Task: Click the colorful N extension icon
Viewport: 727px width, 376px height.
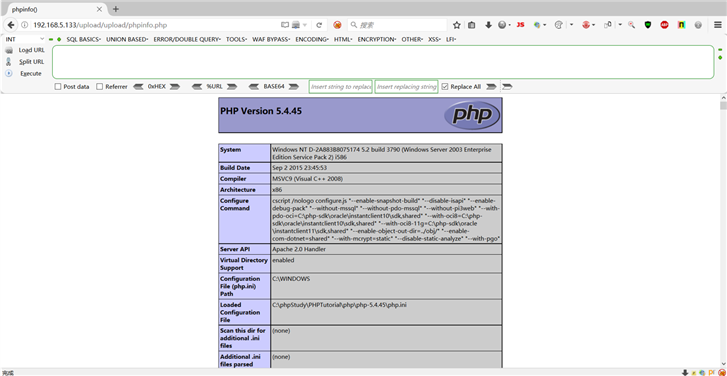Action: 681,25
